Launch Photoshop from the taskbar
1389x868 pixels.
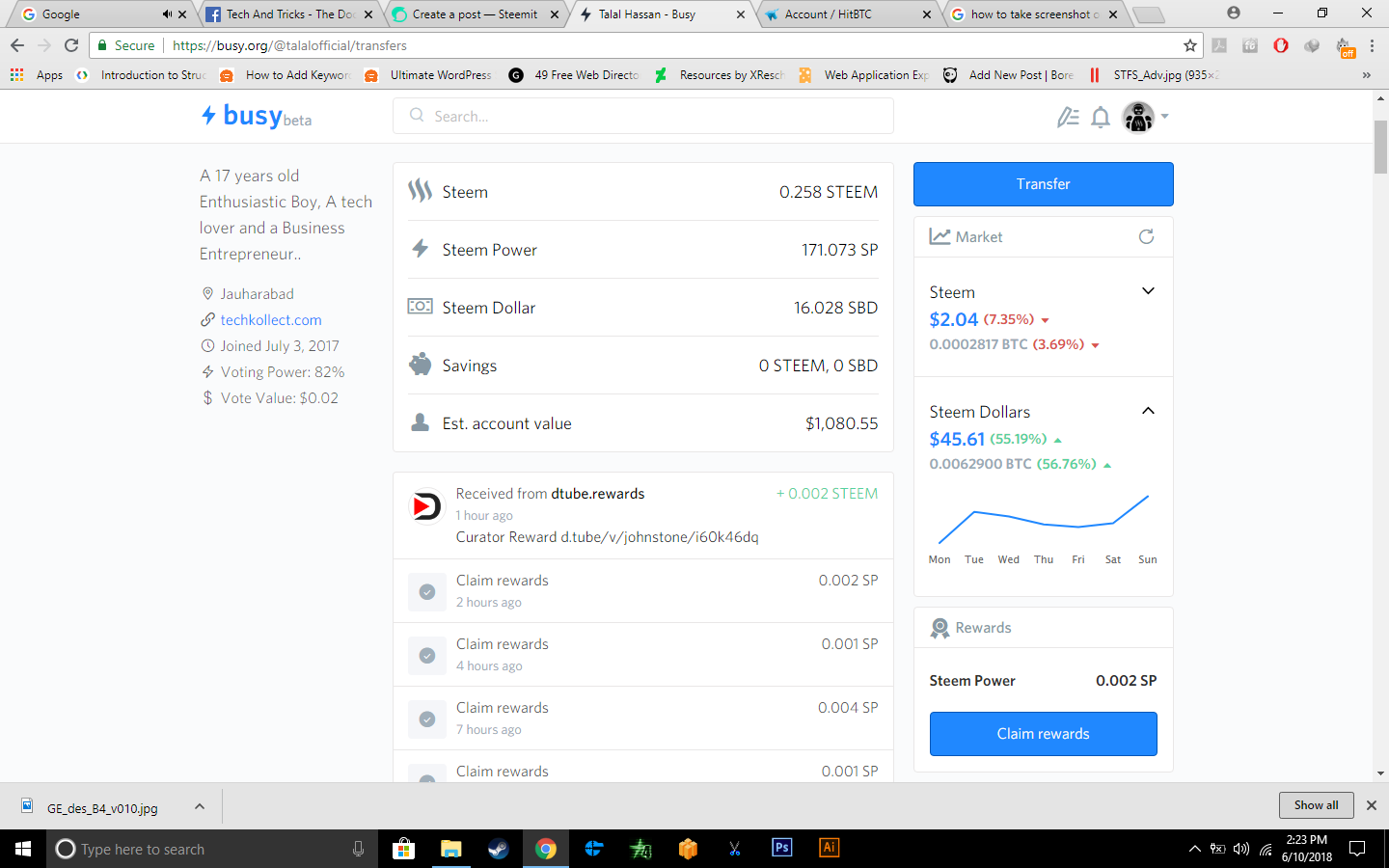tap(781, 849)
